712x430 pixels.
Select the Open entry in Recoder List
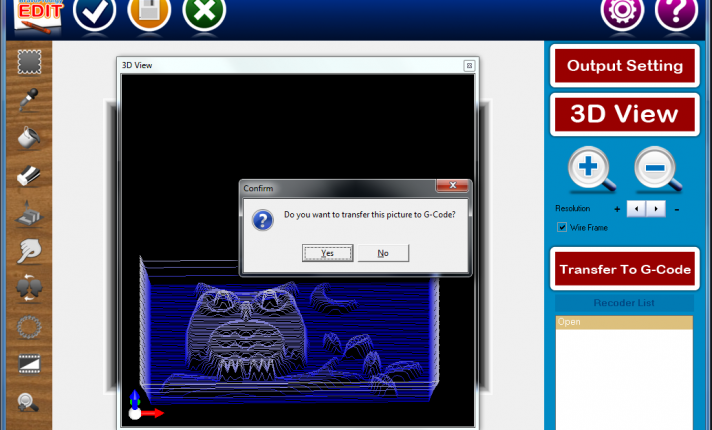(624, 322)
